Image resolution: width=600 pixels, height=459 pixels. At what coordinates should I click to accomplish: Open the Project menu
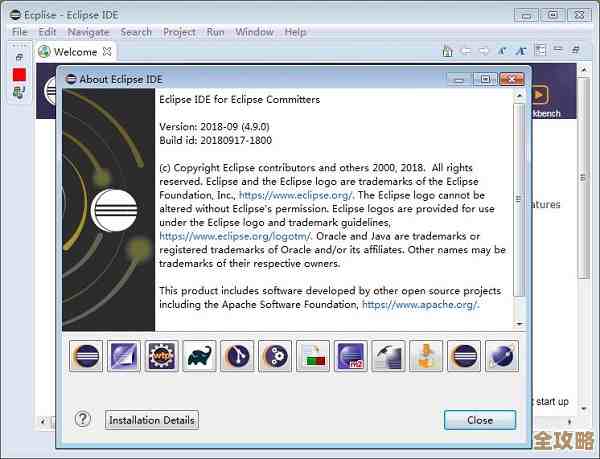point(179,32)
